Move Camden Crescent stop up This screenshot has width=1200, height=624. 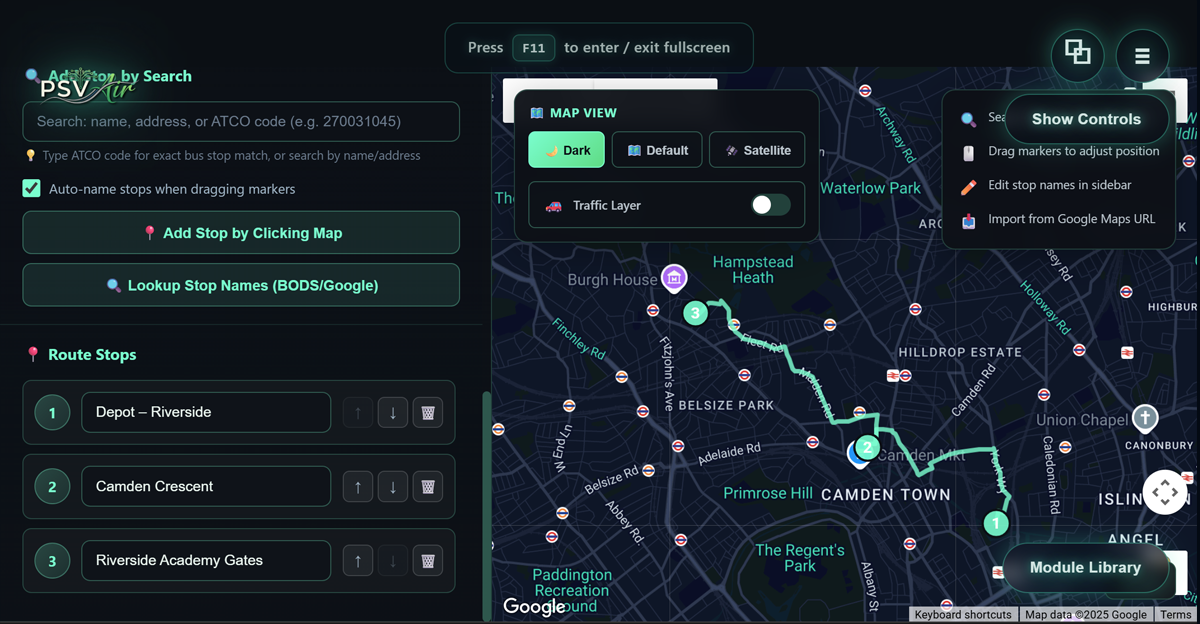pos(358,487)
